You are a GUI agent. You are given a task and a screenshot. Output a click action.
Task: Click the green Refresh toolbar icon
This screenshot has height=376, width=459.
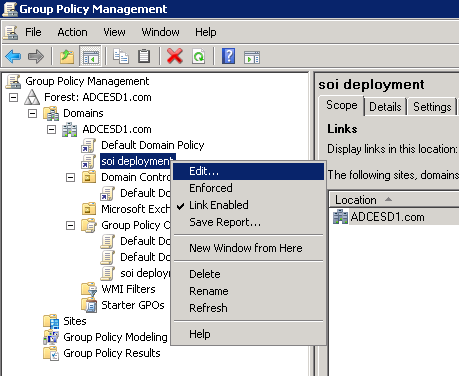pyautogui.click(x=199, y=56)
